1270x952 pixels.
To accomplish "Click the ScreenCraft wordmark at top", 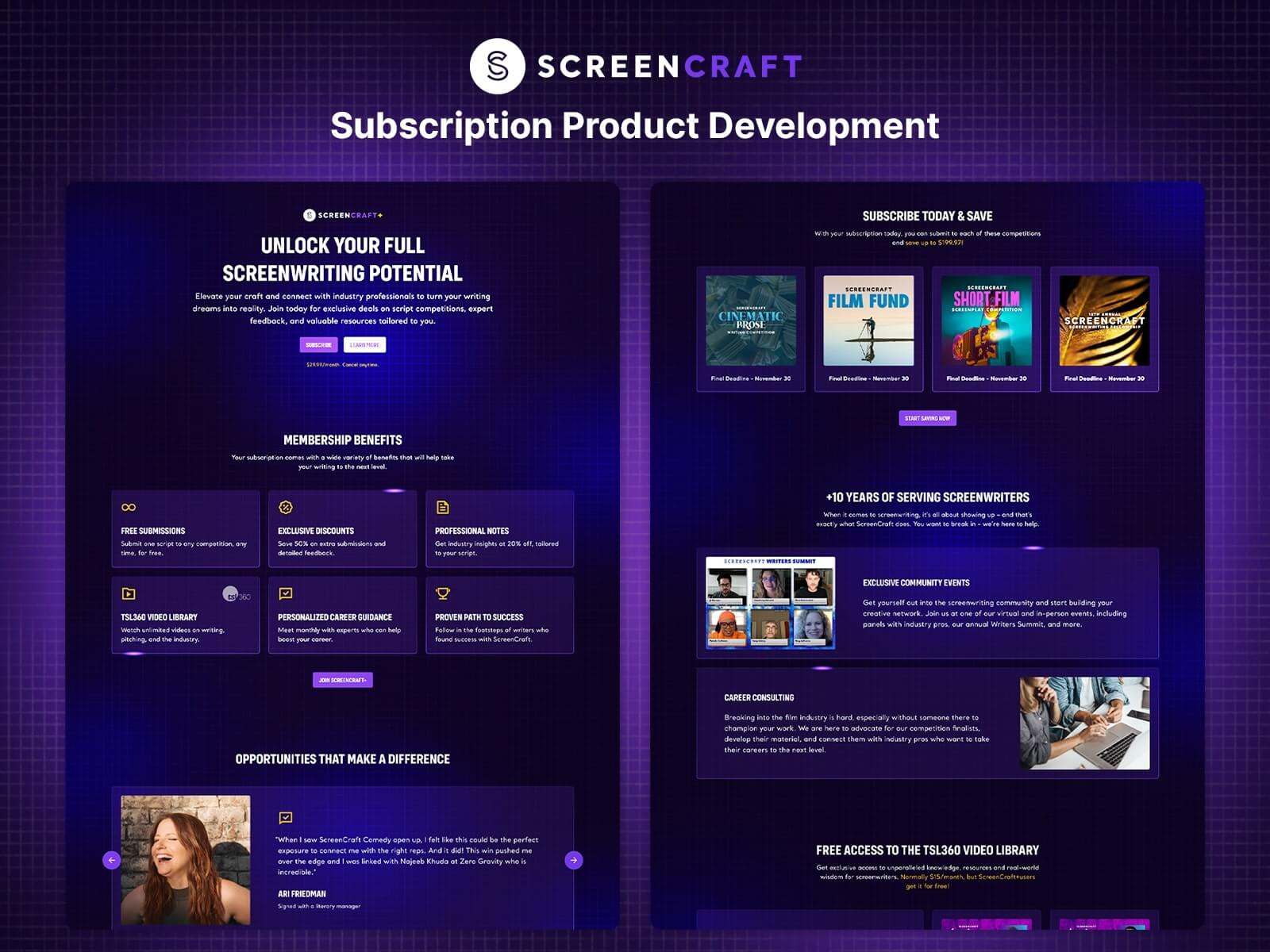I will click(x=670, y=67).
